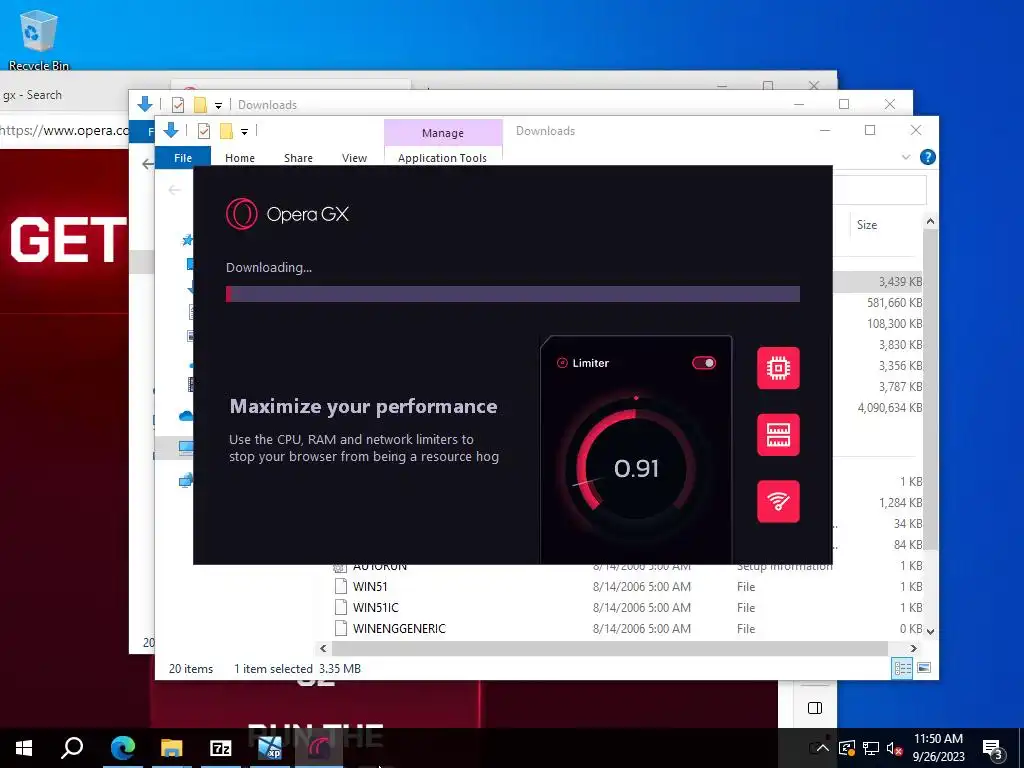Click the Opera GX logo in the installer
1024x768 pixels.
[287, 214]
